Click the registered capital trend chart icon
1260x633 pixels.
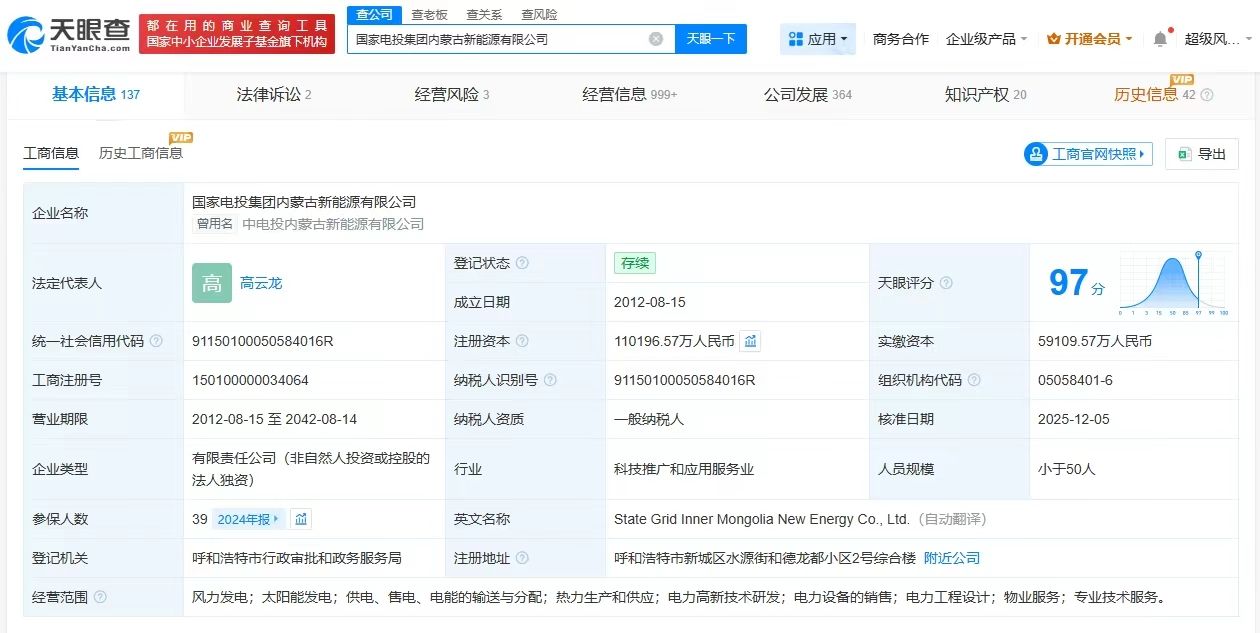pos(751,342)
